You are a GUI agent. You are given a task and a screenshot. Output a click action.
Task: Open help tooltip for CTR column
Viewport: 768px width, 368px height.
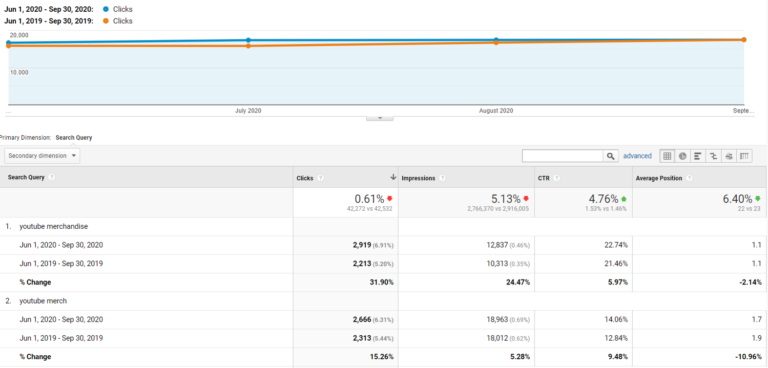556,178
